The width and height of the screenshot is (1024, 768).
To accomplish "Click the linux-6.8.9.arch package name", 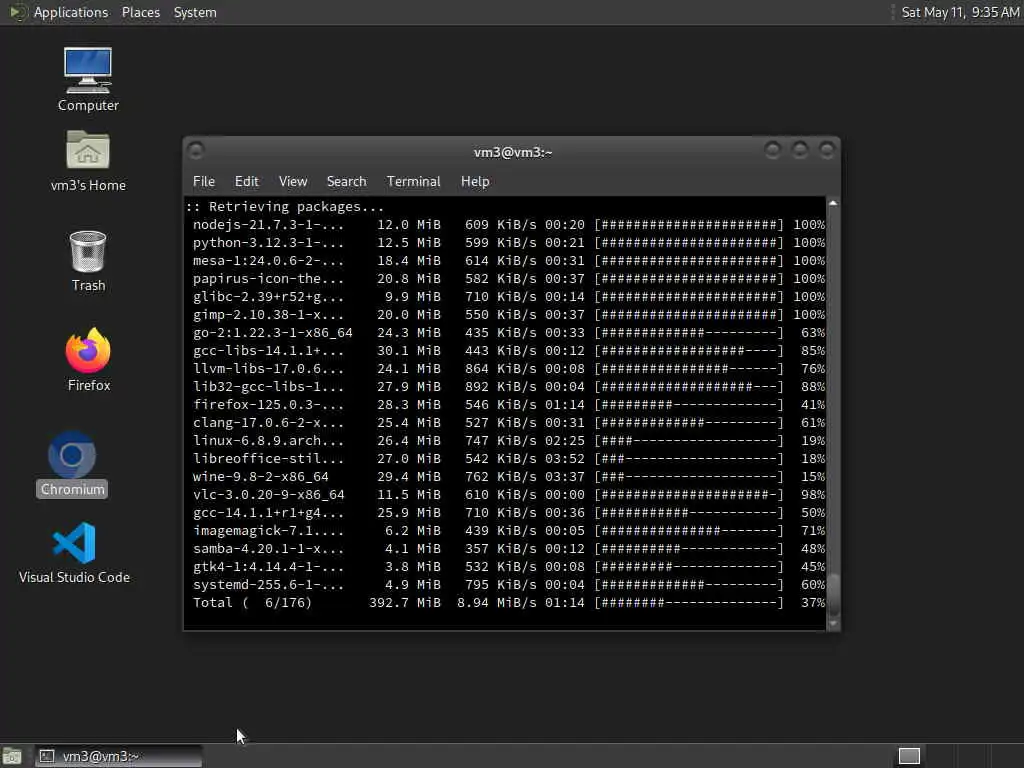I will [x=268, y=441].
